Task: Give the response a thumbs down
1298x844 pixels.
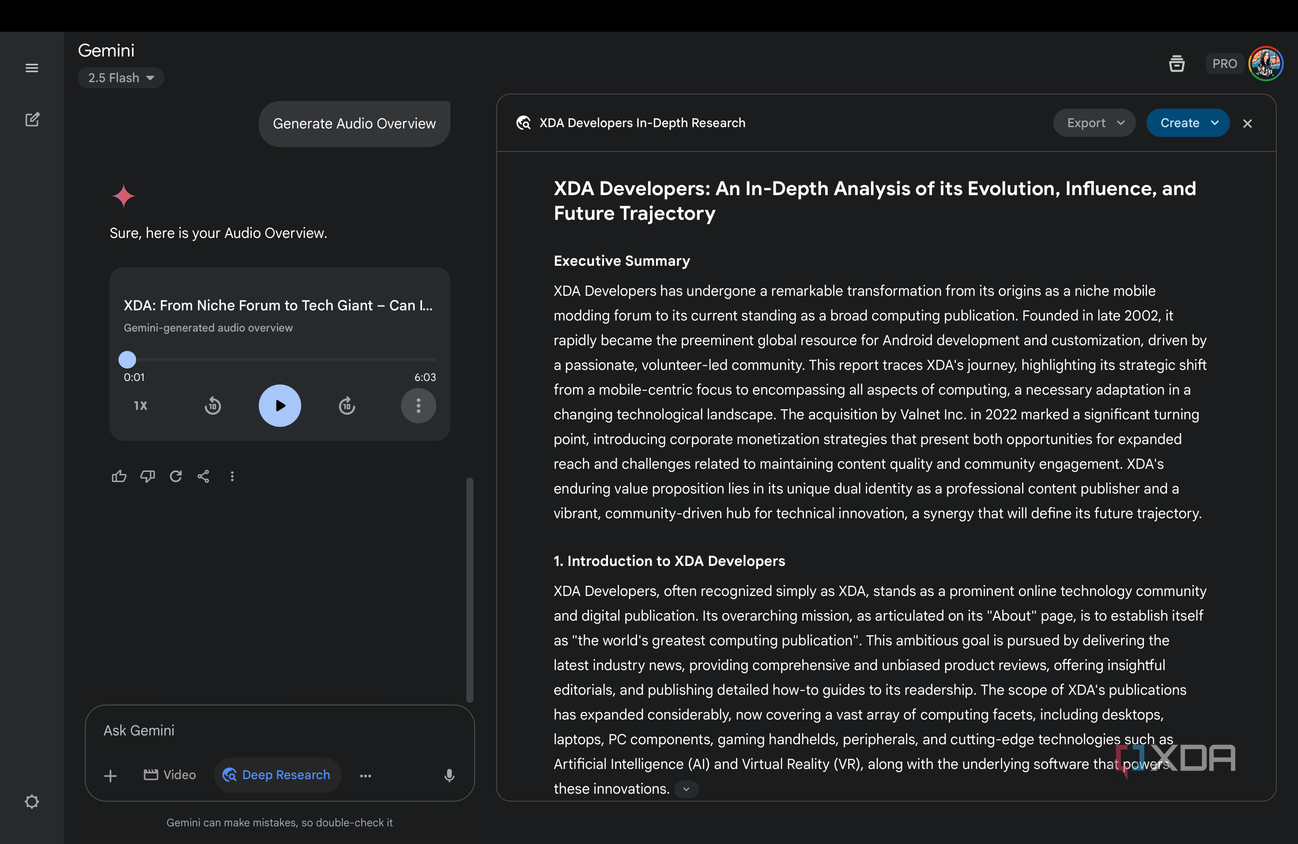Action: pyautogui.click(x=147, y=476)
